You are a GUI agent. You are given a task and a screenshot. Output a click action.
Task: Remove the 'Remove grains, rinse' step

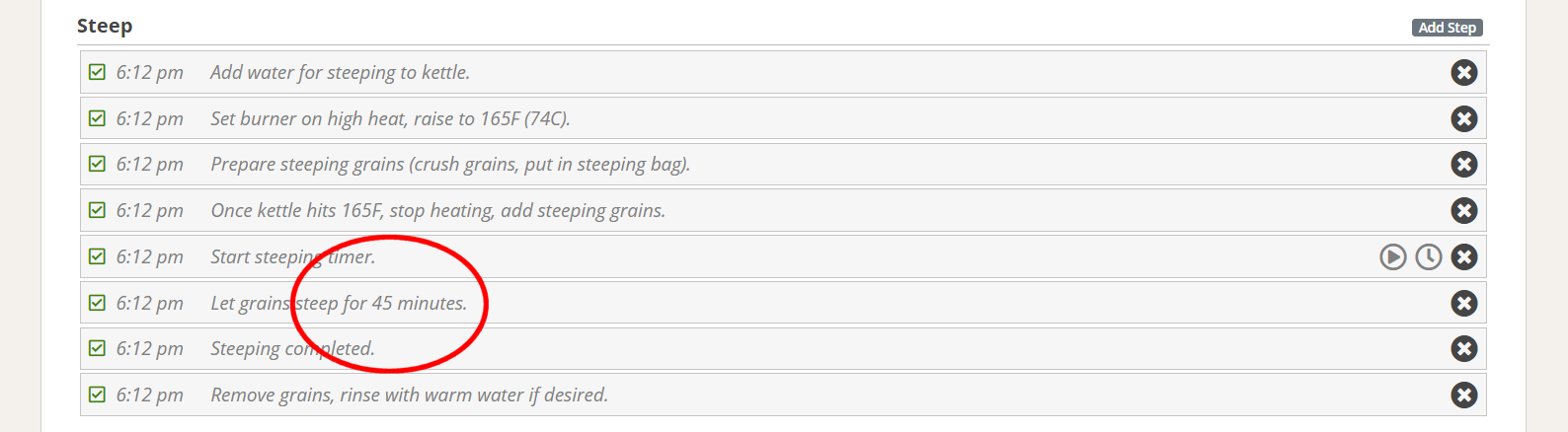click(1464, 395)
